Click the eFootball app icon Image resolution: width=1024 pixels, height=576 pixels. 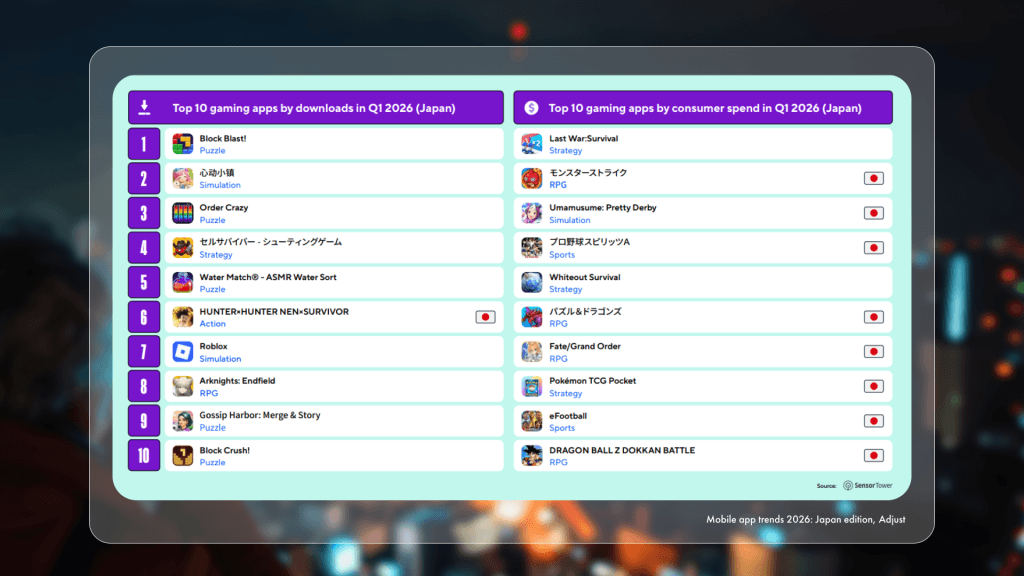[532, 421]
